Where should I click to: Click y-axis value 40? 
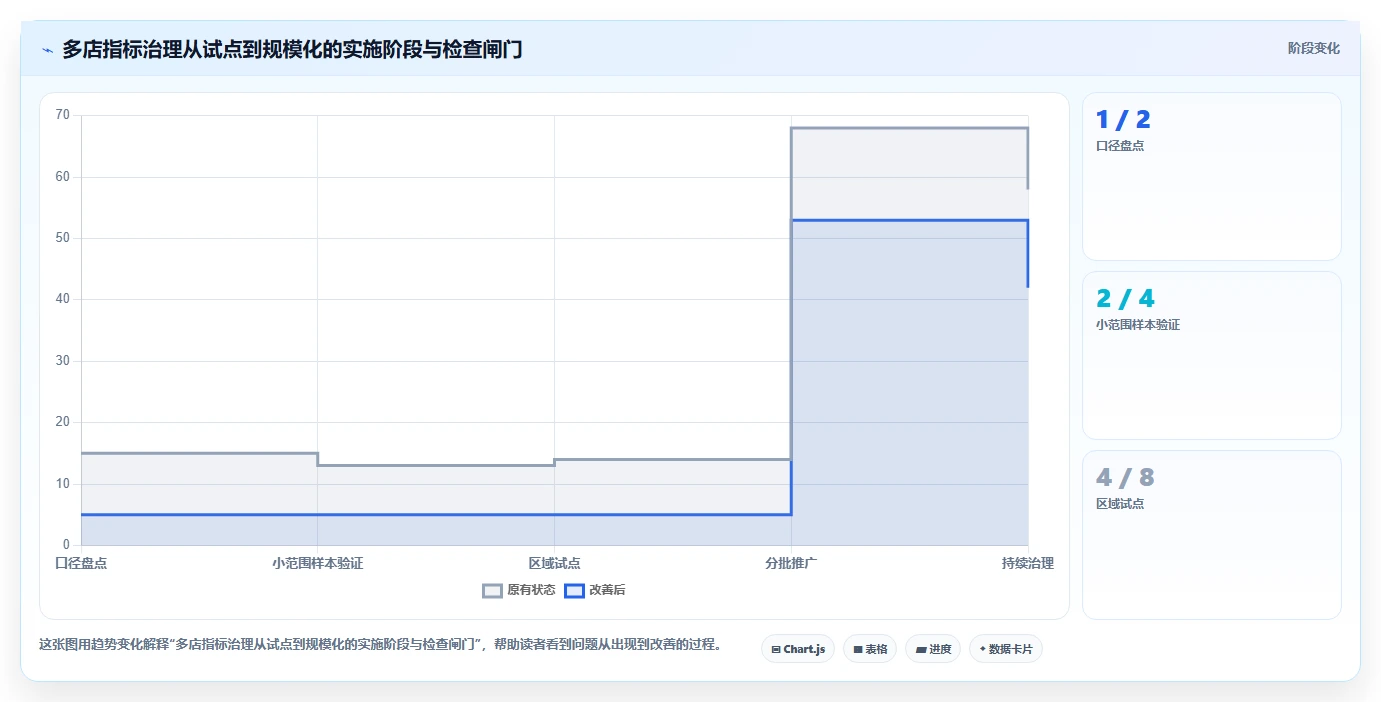pyautogui.click(x=63, y=299)
